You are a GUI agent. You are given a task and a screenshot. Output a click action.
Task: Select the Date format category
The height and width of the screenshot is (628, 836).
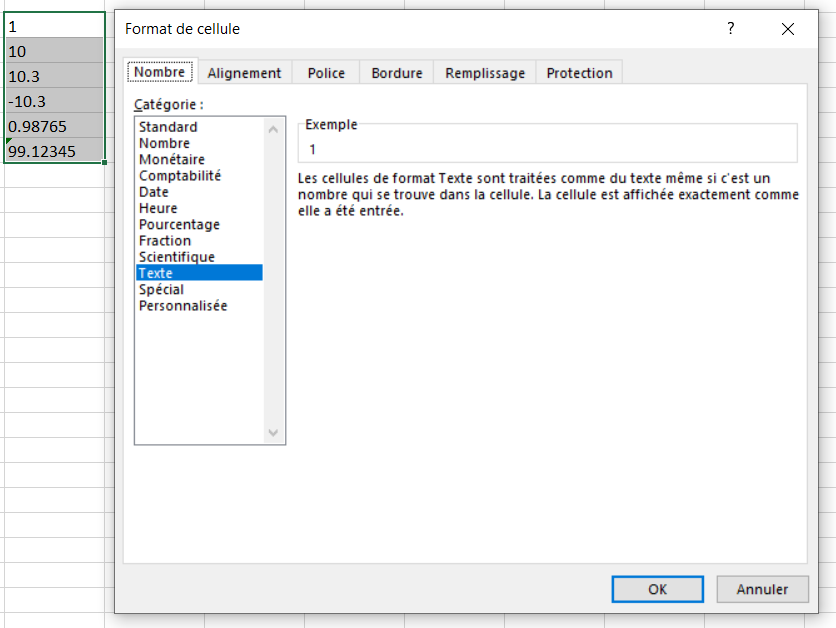[154, 192]
